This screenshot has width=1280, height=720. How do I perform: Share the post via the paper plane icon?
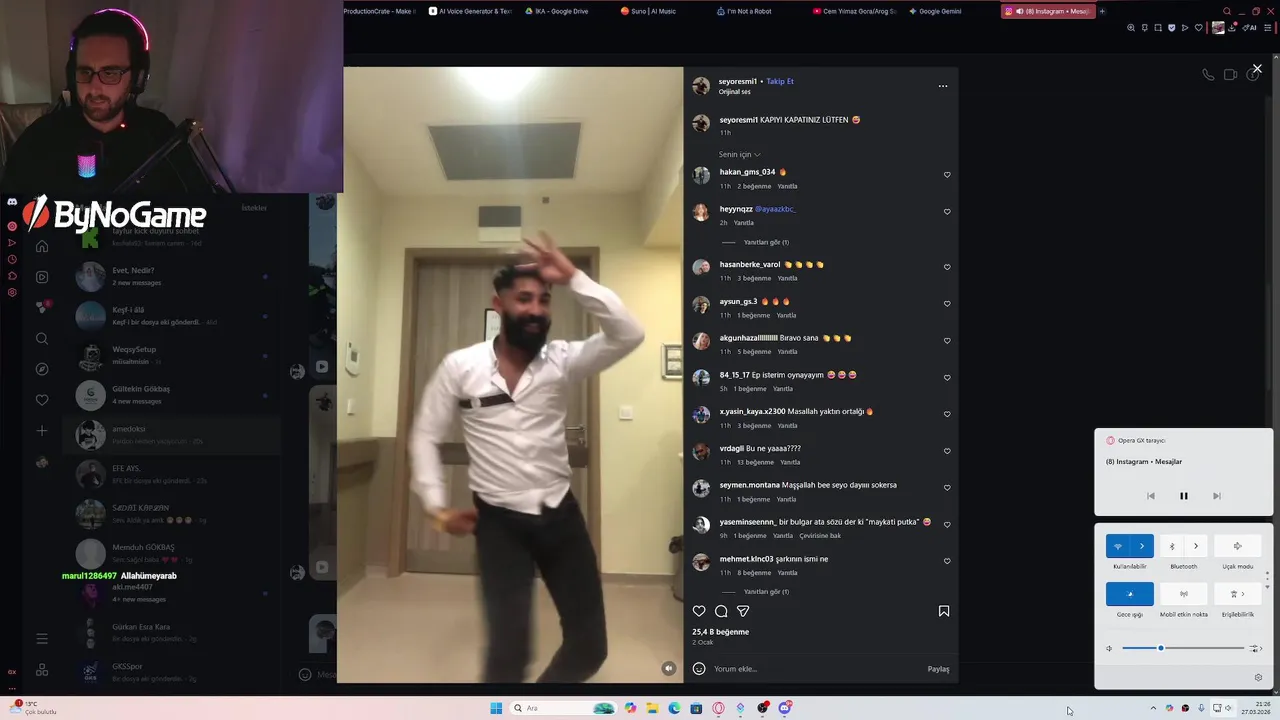point(743,611)
